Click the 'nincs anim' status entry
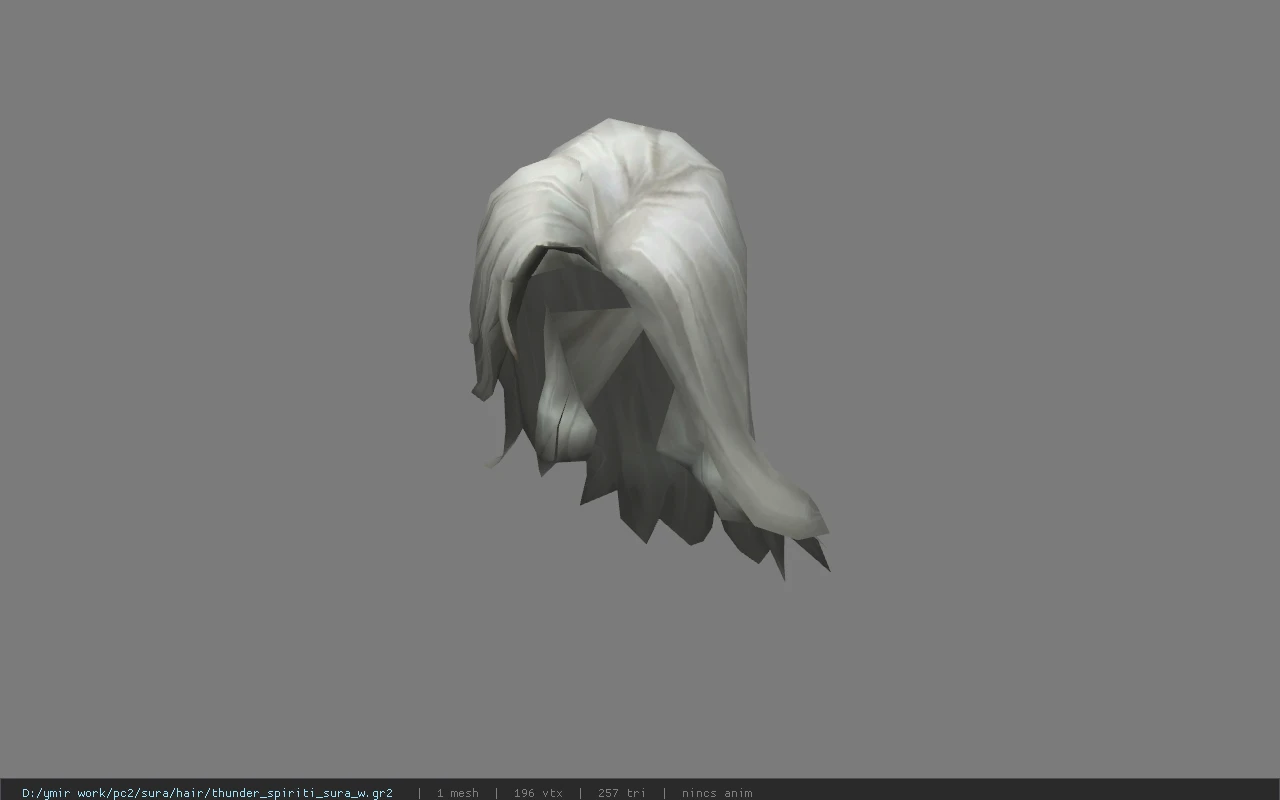Image resolution: width=1280 pixels, height=800 pixels. 717,793
